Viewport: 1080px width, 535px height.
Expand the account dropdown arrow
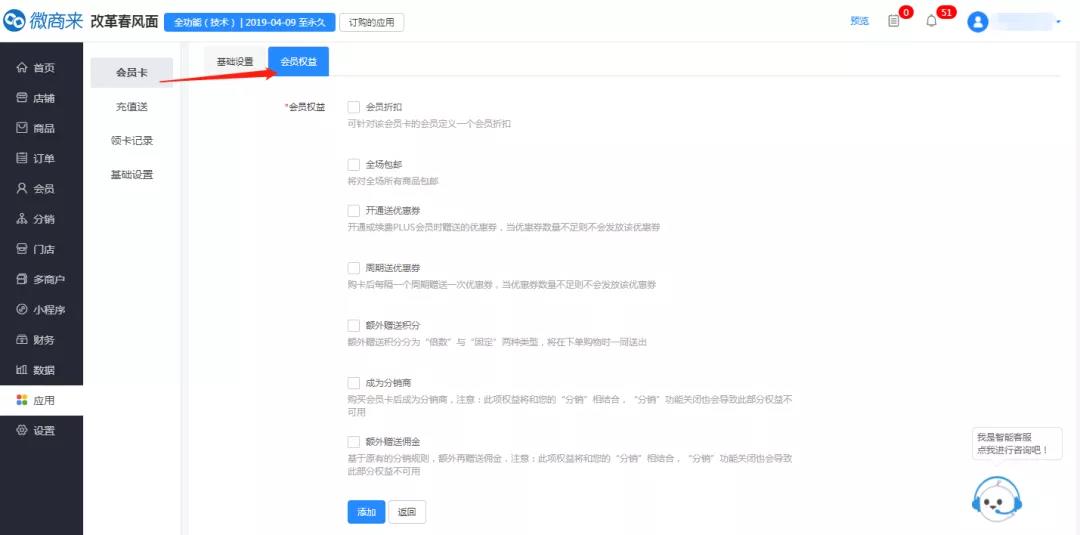[1058, 22]
